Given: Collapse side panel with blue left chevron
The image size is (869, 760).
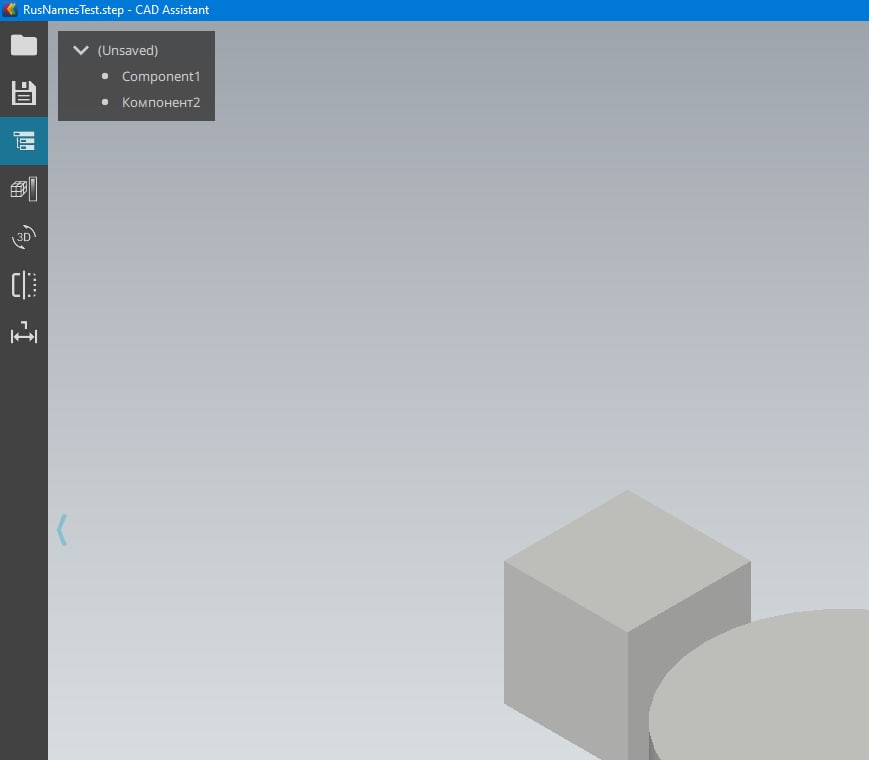Looking at the screenshot, I should coord(62,530).
